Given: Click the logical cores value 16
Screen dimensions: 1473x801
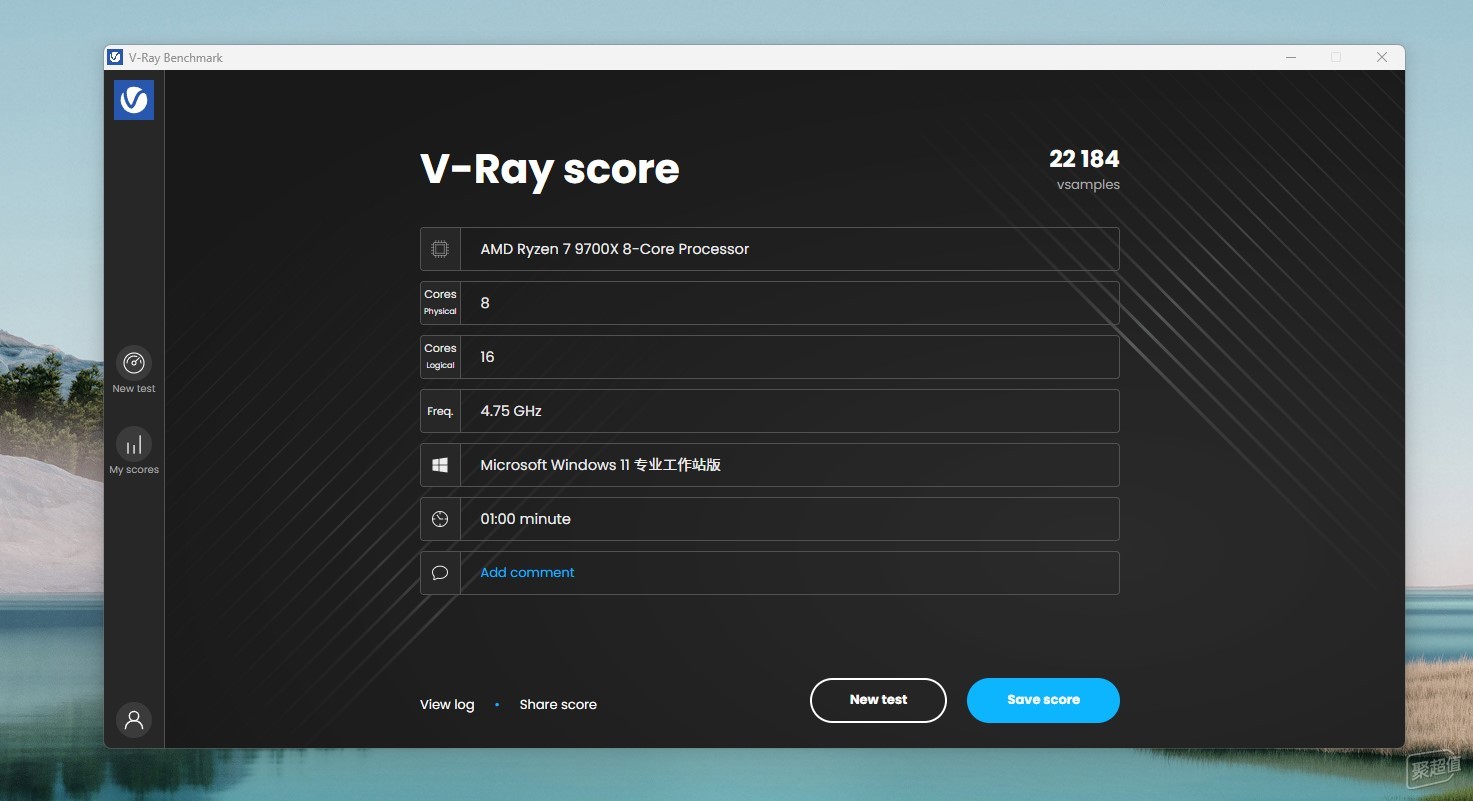Looking at the screenshot, I should (487, 357).
